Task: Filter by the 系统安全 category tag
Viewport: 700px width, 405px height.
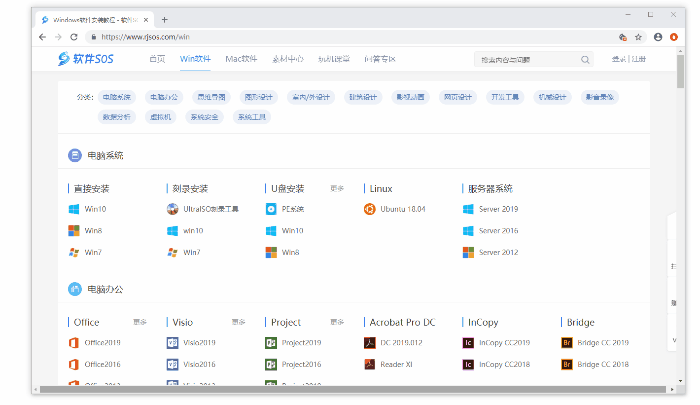Action: click(204, 117)
